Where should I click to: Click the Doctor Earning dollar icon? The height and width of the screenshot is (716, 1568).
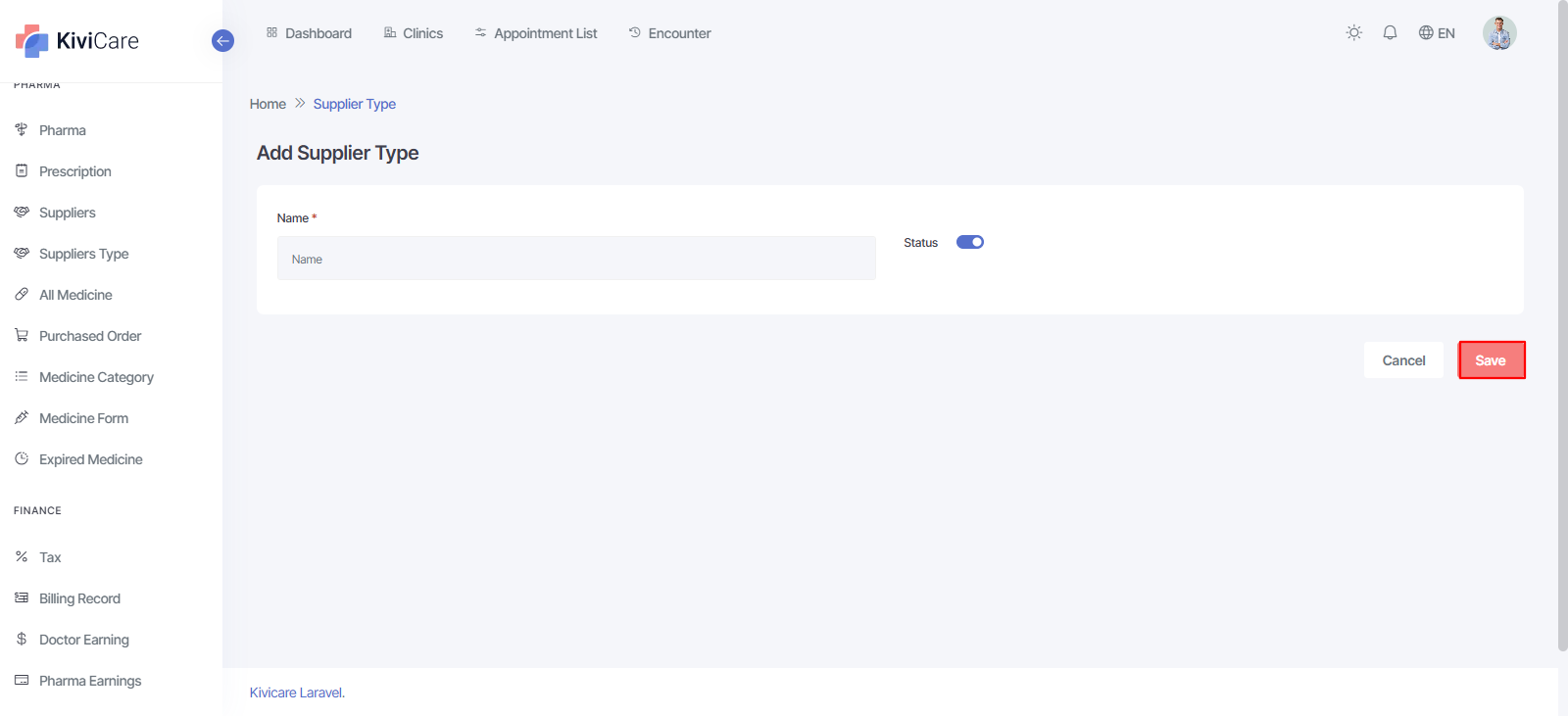coord(22,640)
